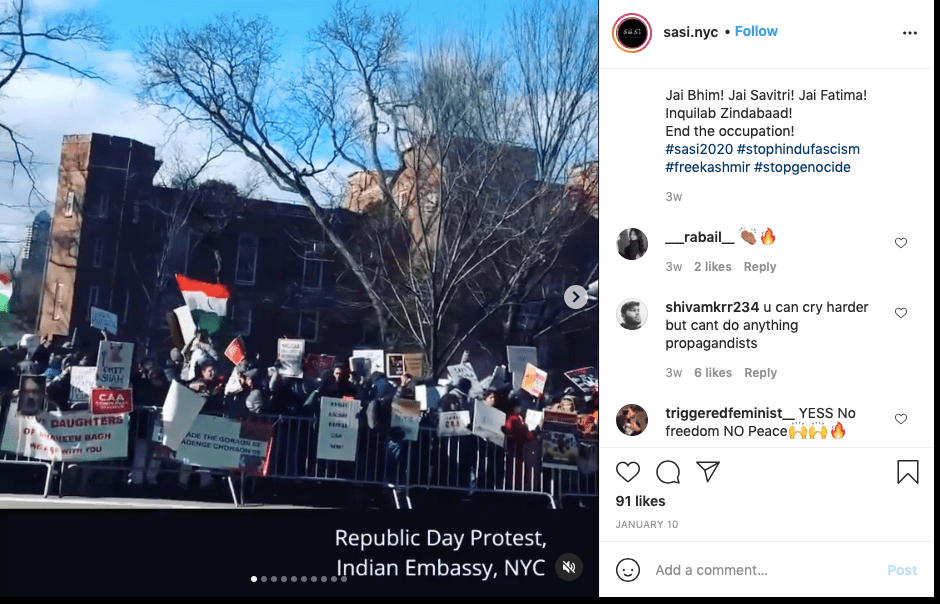This screenshot has width=940, height=604.
Task: View likes on the __rabail__ comment
Action: [713, 267]
